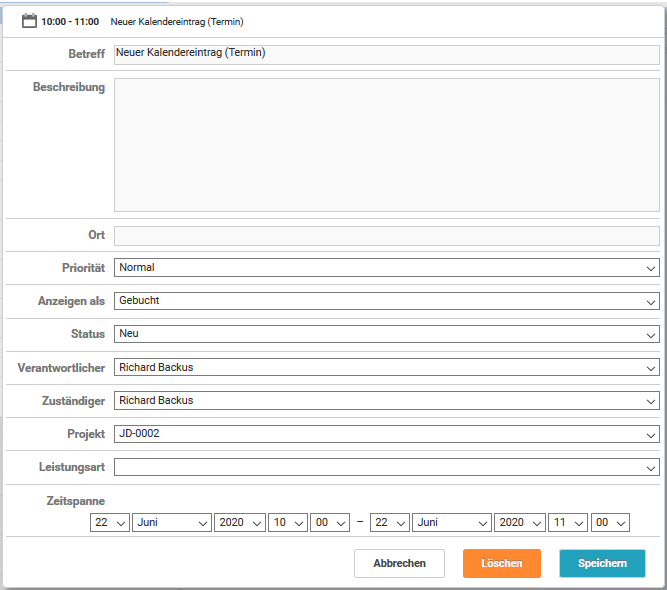This screenshot has width=667, height=590.
Task: Open the end hour dropdown showing 11
Action: 567,522
